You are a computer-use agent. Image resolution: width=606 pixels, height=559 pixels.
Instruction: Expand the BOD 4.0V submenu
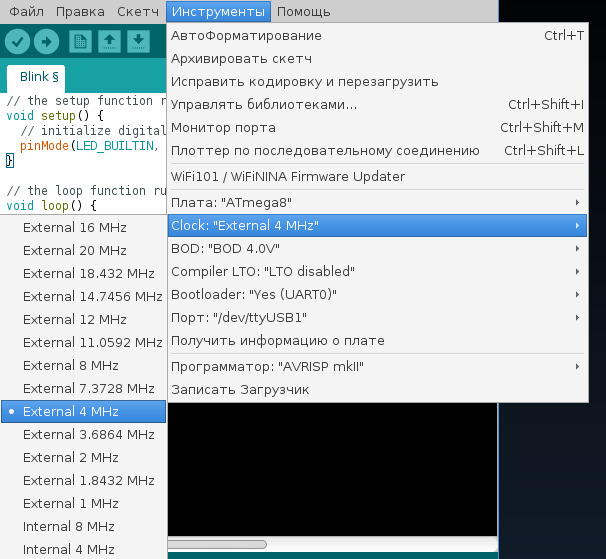click(376, 248)
